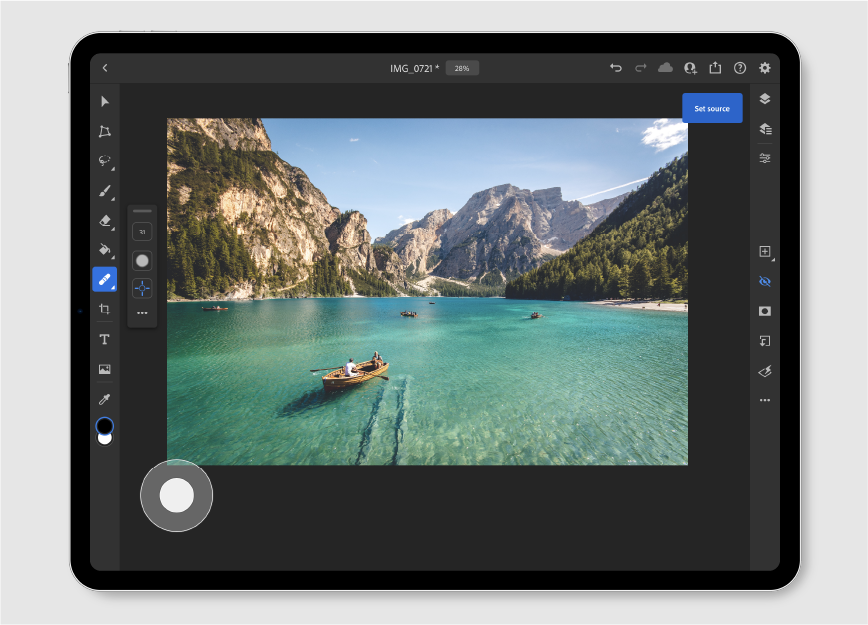Activate the Eraser tool
This screenshot has height=625, width=868.
click(x=105, y=220)
